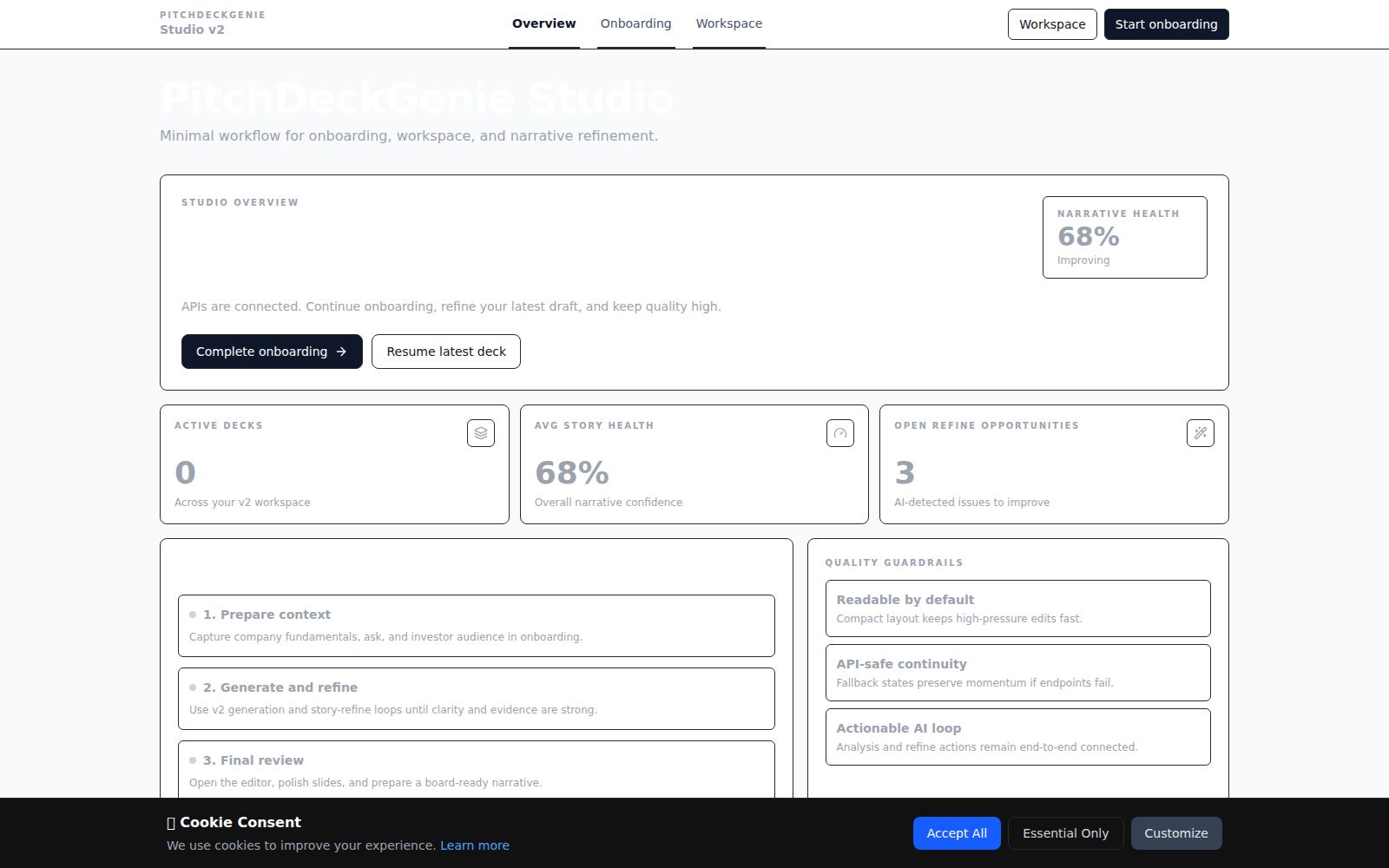Click the outlined Workspace button in header
The height and width of the screenshot is (868, 1389).
coord(1052,24)
